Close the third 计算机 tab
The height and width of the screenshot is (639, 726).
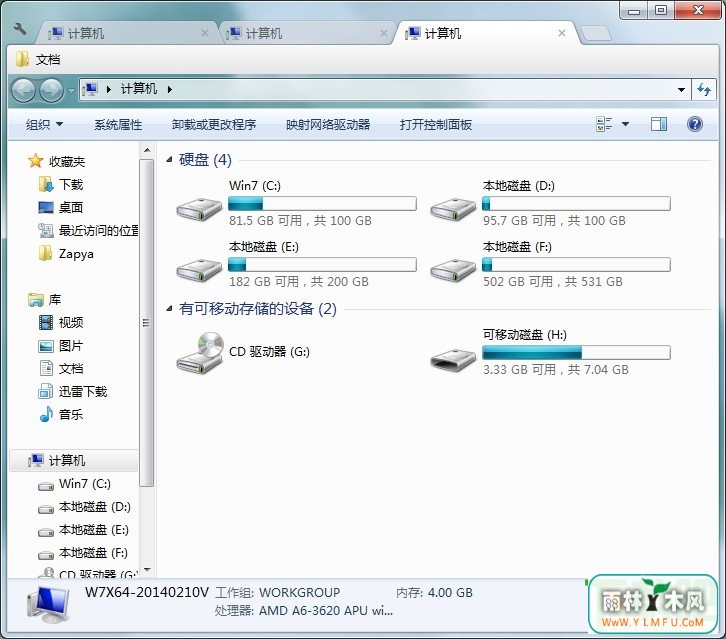click(562, 33)
